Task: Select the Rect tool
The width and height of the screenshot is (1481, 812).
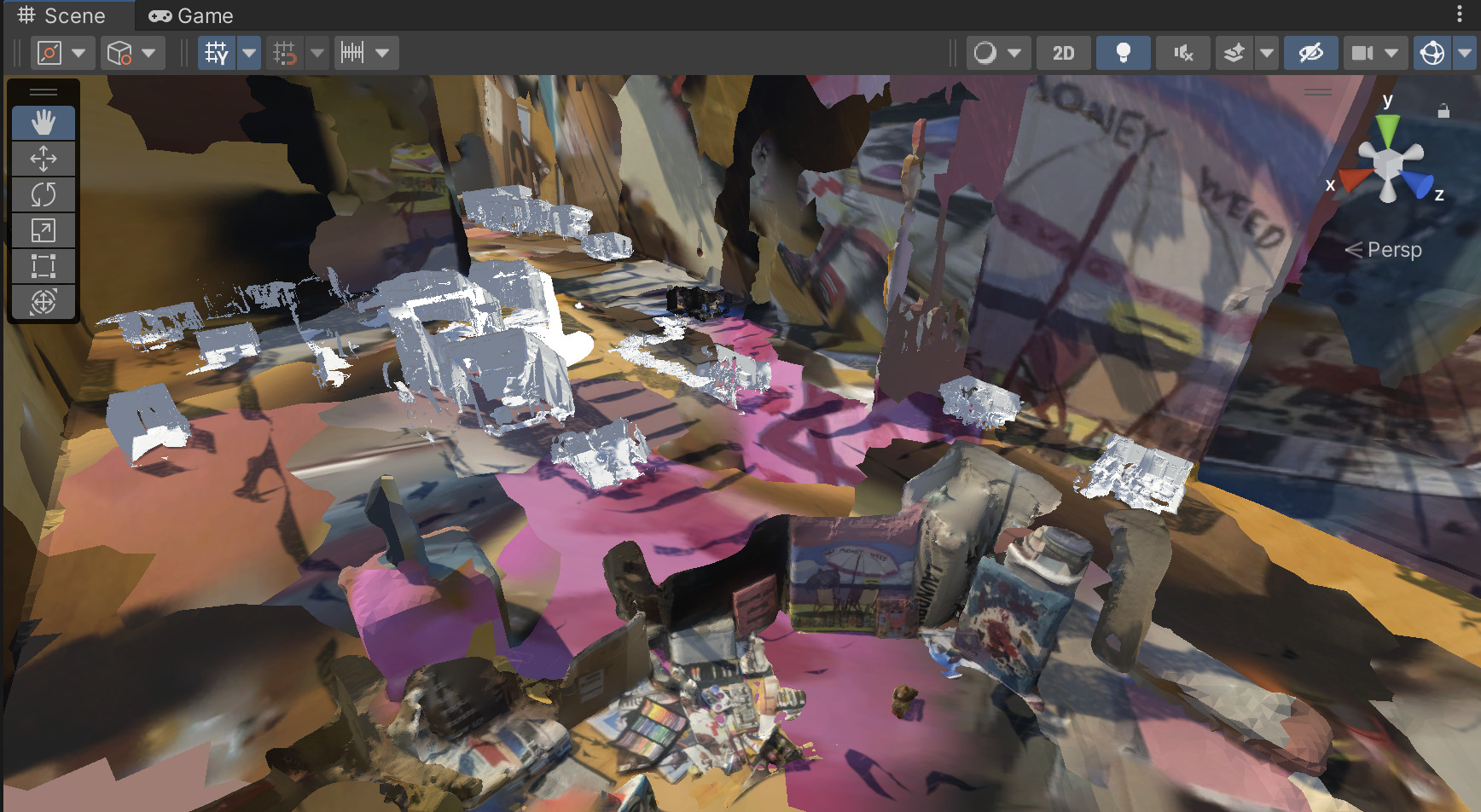Action: point(44,266)
